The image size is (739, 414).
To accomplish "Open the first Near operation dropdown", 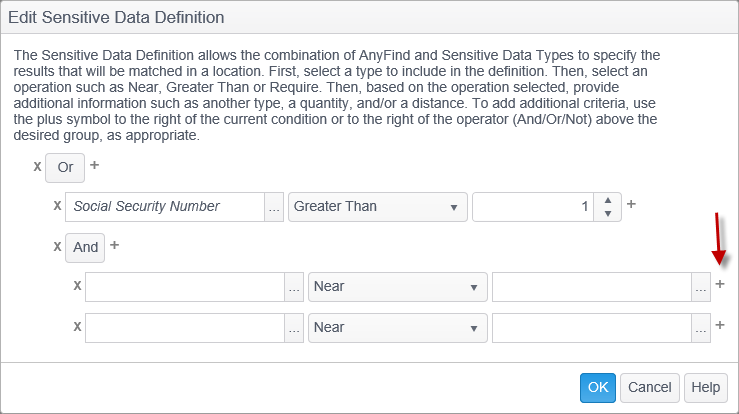I will click(x=397, y=287).
